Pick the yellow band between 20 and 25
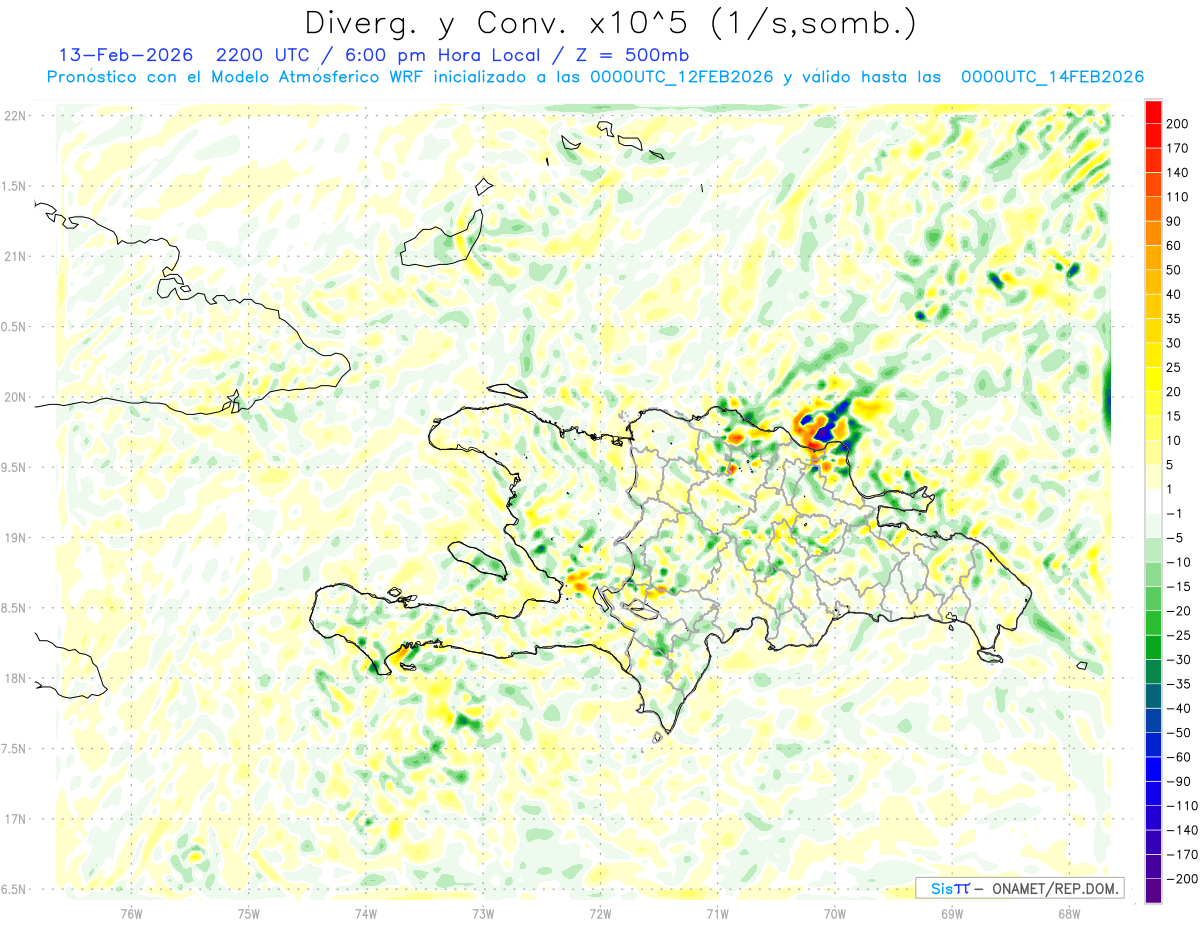 click(x=1153, y=380)
